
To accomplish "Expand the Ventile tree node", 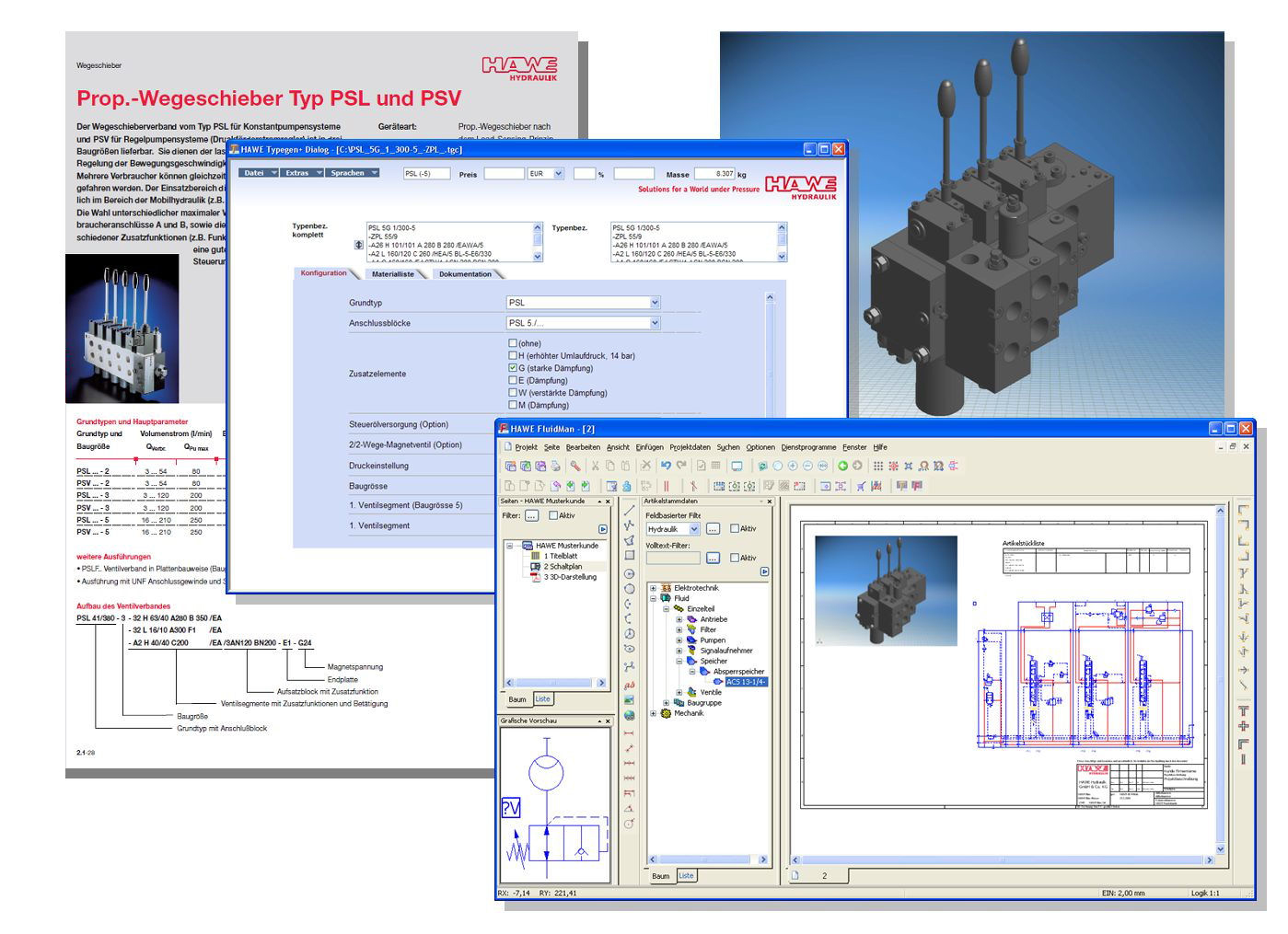I will tap(679, 693).
